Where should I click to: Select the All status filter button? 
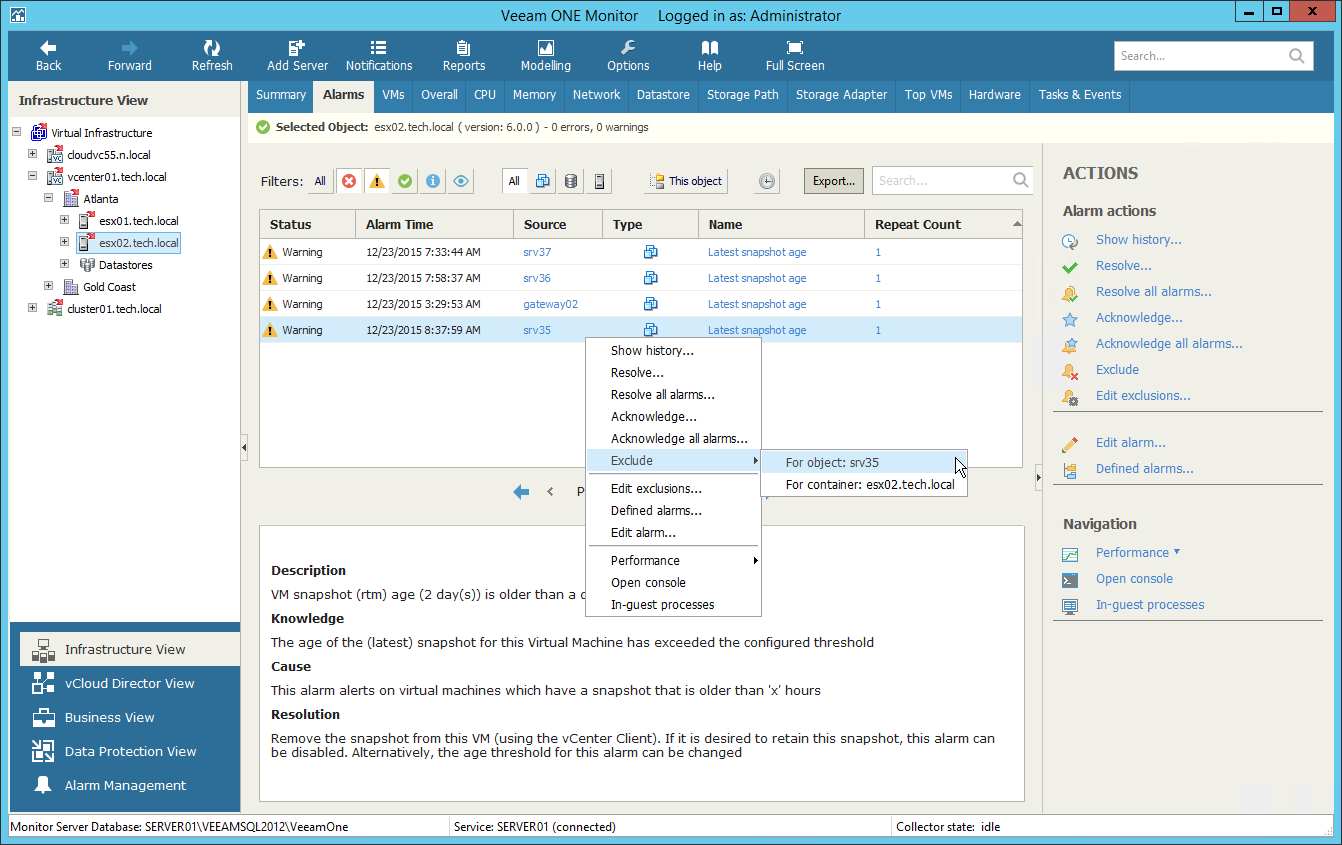coord(320,181)
